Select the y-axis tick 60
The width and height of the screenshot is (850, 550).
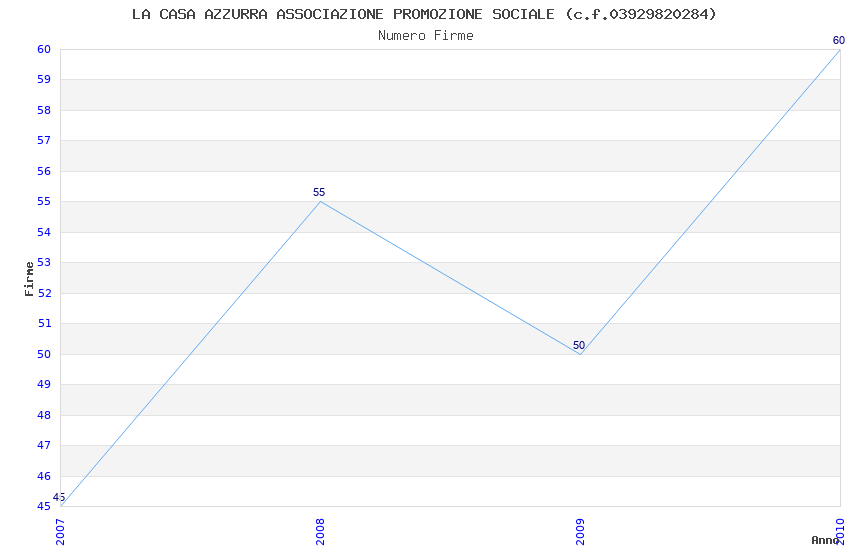[x=44, y=49]
